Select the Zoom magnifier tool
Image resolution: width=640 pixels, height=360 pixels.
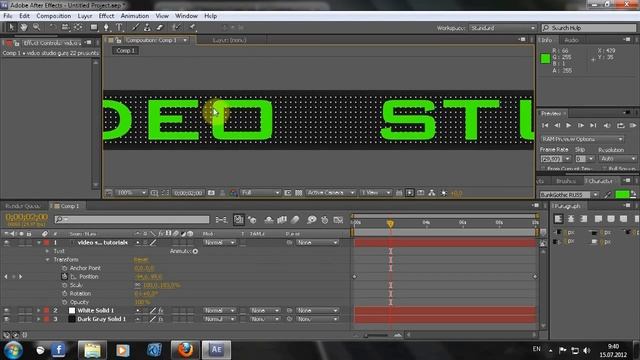(x=36, y=27)
